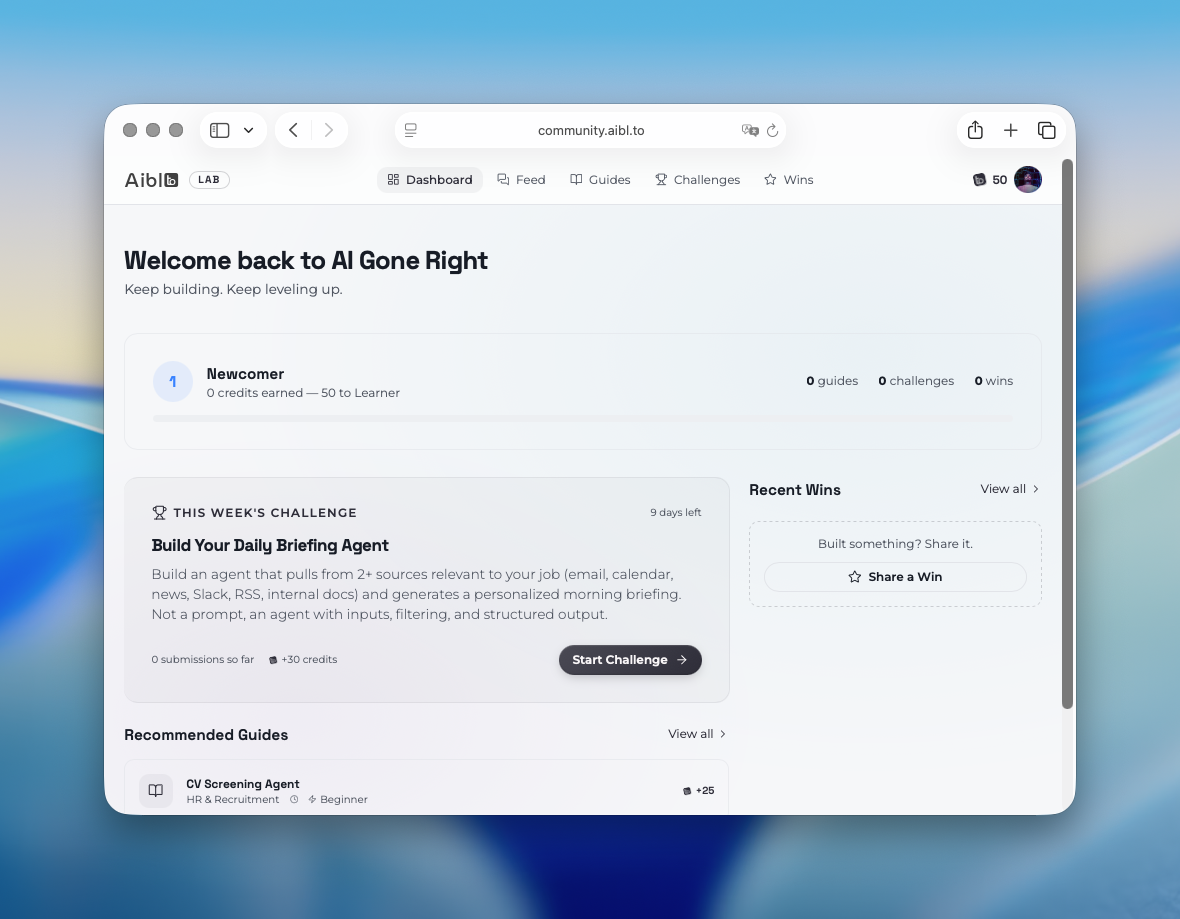This screenshot has width=1180, height=919.
Task: Click the 0 guides stat
Action: pos(832,381)
